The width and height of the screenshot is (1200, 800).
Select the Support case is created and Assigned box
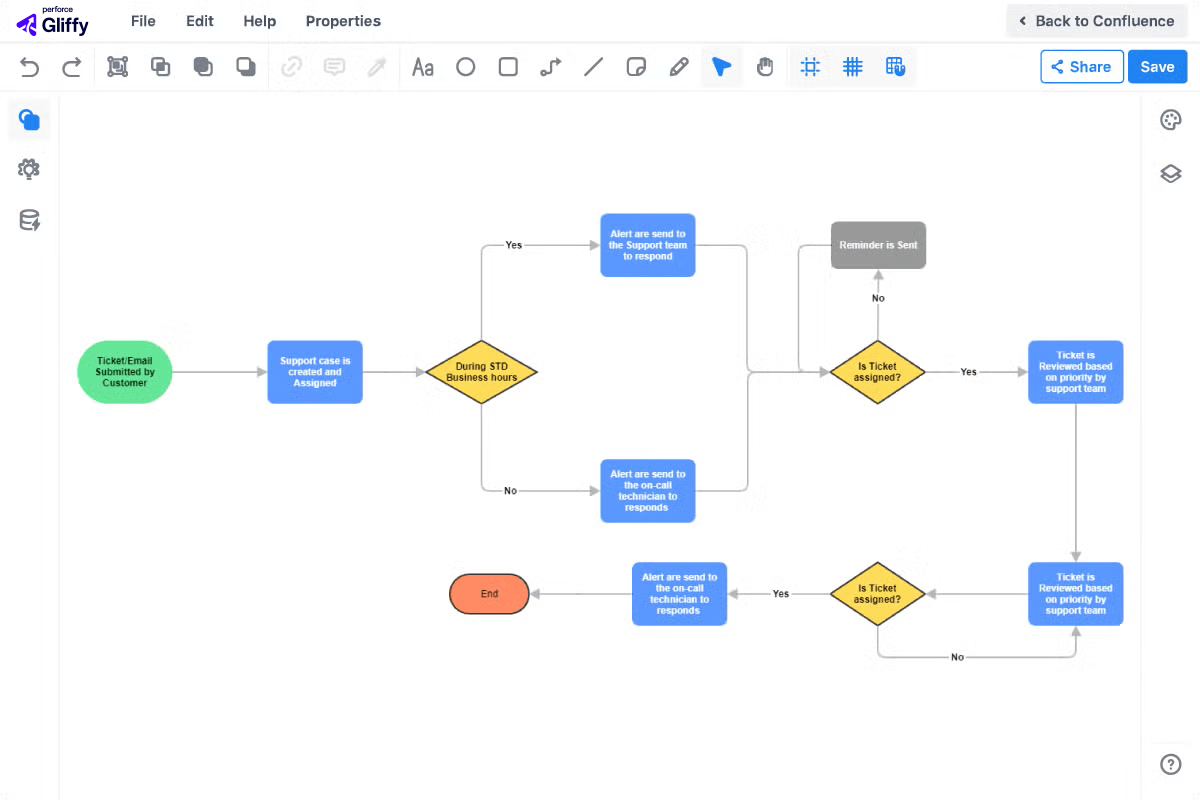(315, 372)
